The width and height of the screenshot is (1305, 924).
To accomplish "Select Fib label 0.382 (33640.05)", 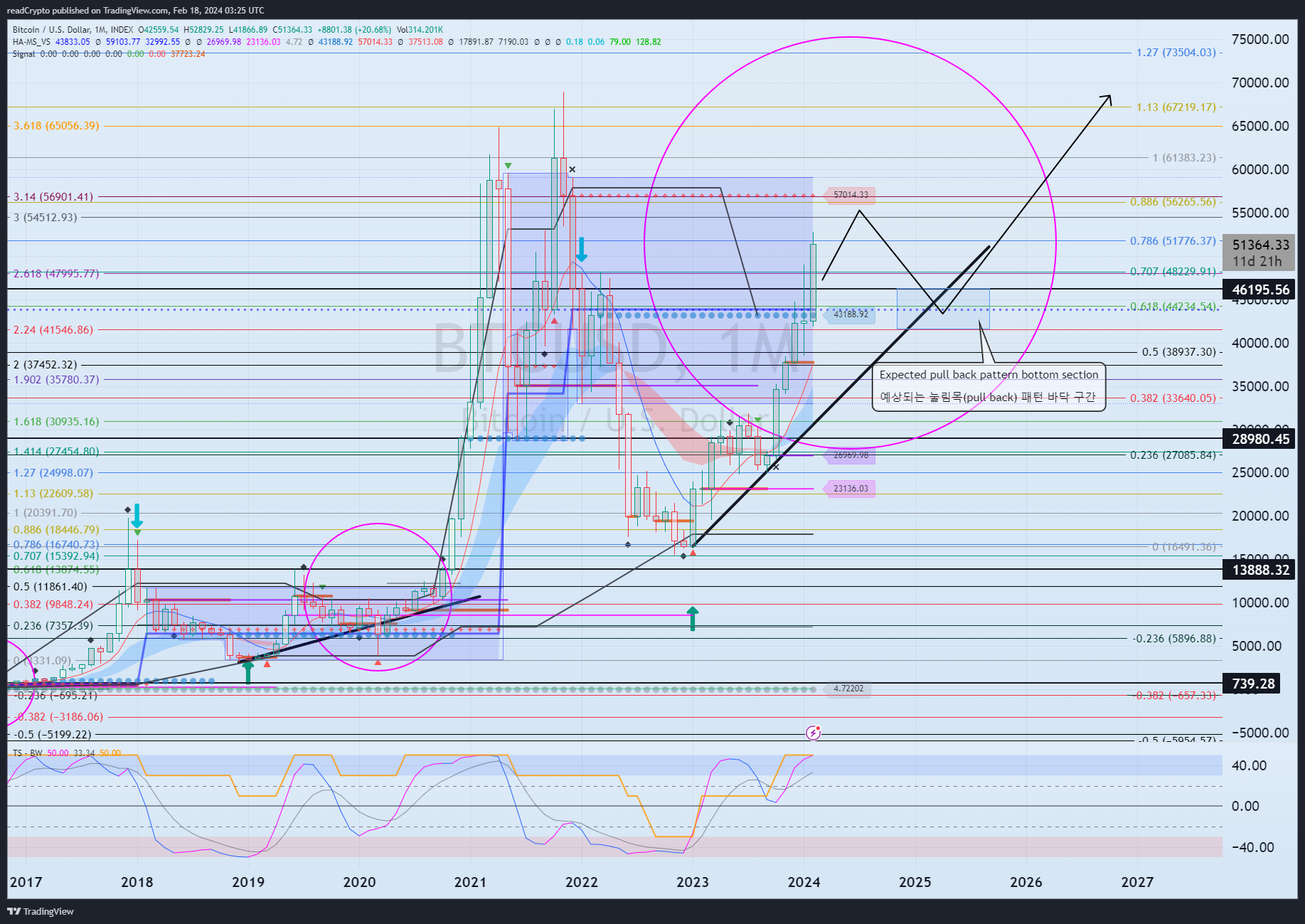I will click(x=1173, y=398).
